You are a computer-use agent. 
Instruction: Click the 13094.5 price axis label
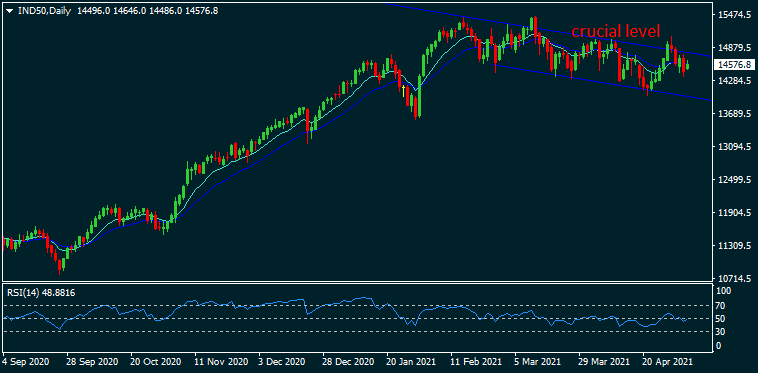coord(734,147)
